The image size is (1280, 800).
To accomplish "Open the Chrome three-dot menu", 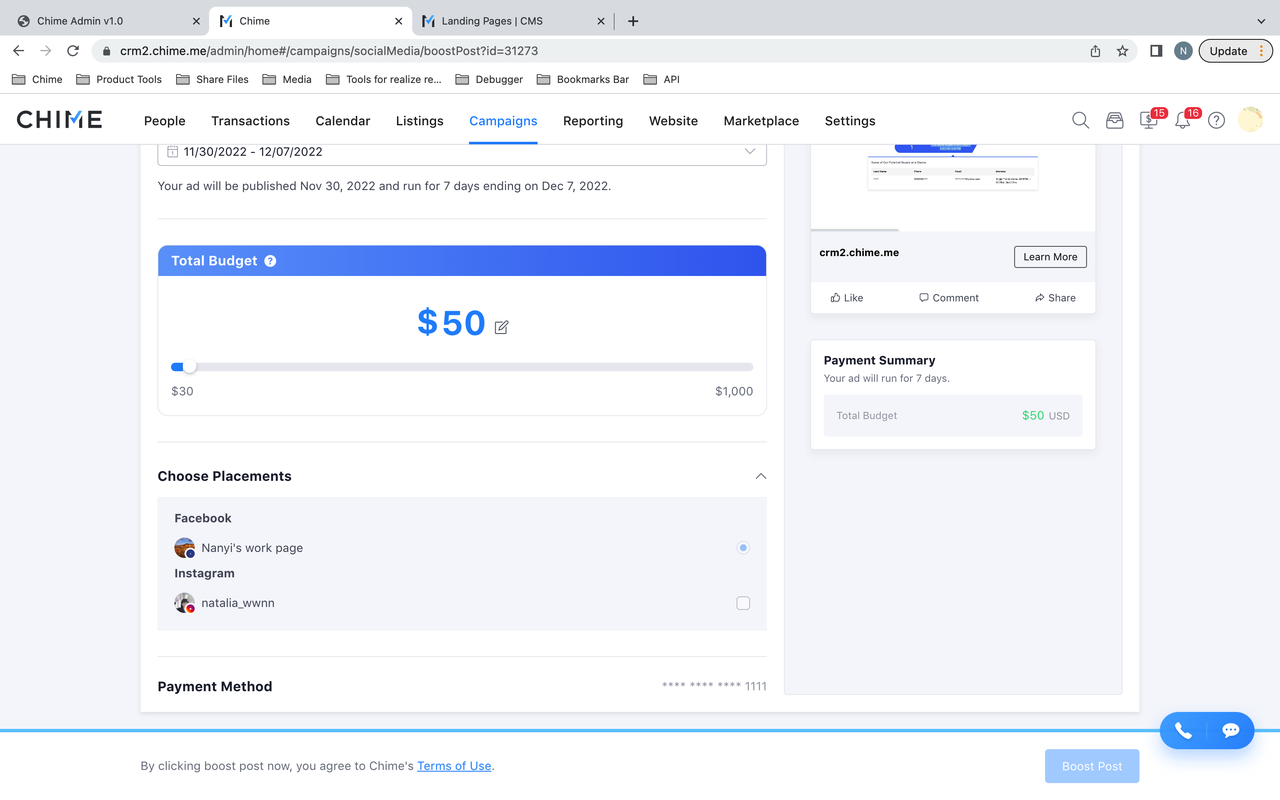I will click(x=1262, y=51).
